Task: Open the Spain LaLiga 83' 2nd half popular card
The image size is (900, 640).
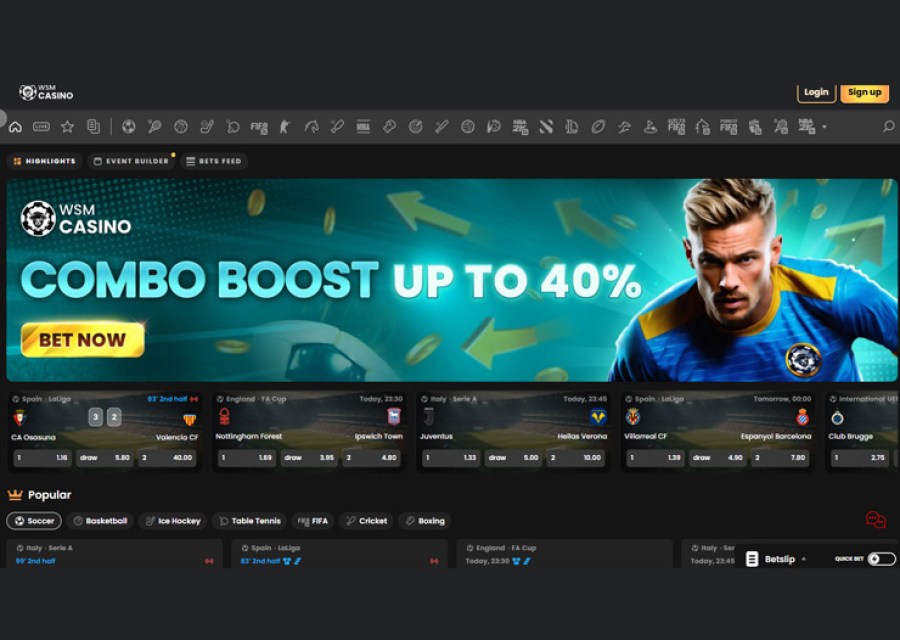Action: tap(339, 554)
